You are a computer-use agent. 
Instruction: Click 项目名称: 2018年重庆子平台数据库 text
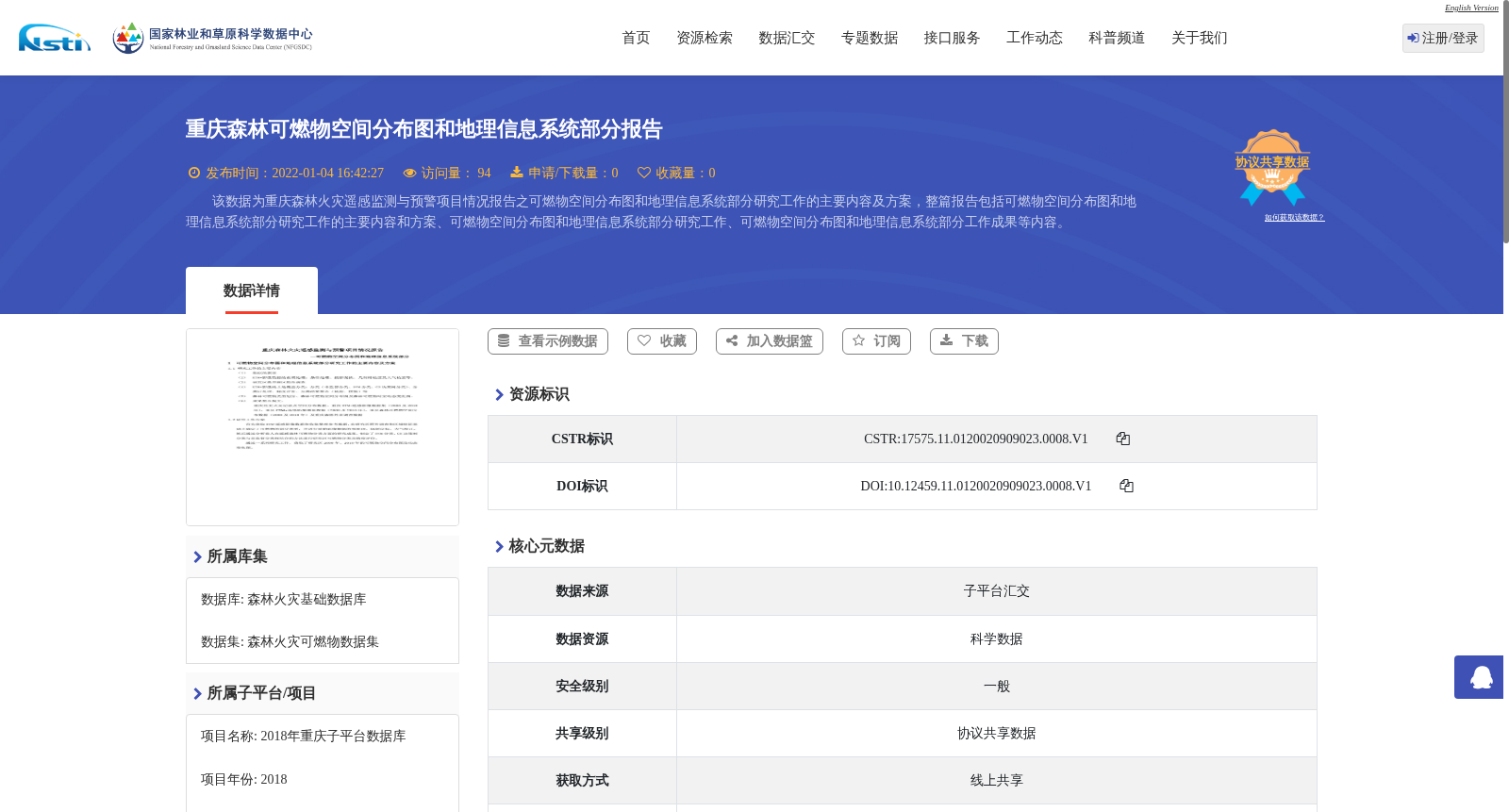(304, 736)
